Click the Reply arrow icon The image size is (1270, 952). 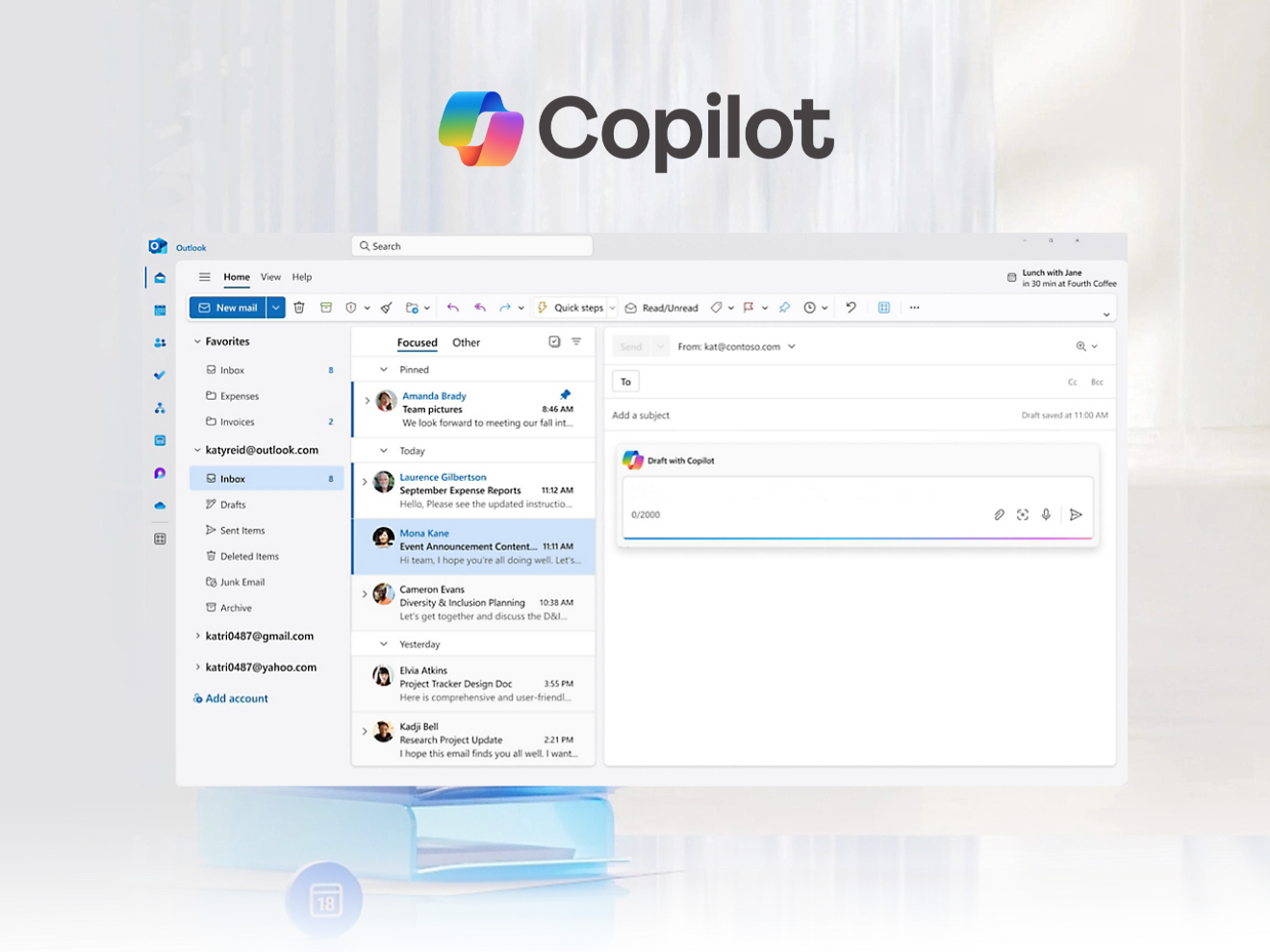[453, 308]
